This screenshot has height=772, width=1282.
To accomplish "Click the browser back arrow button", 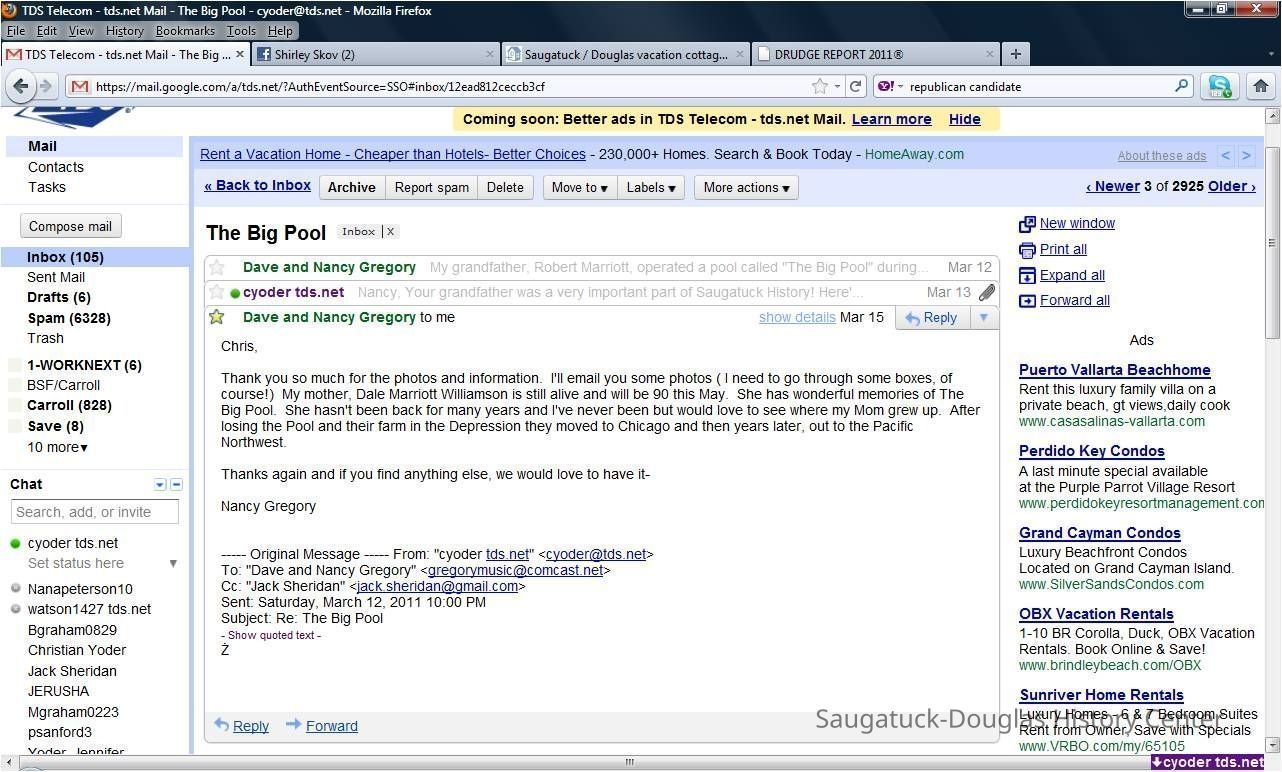I will tap(20, 87).
